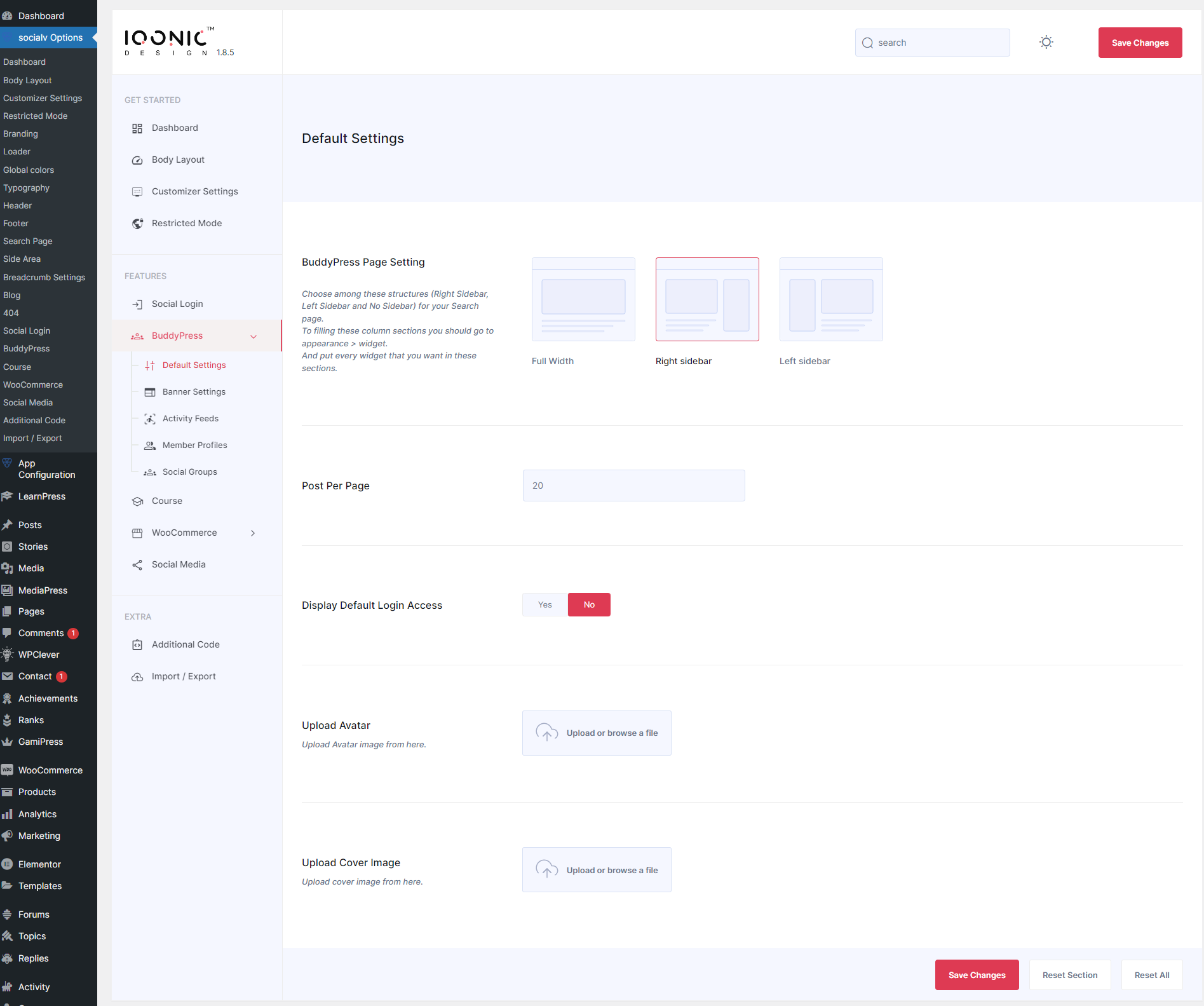Select the Right sidebar layout option
Image resolution: width=1204 pixels, height=1006 pixels.
pyautogui.click(x=707, y=299)
